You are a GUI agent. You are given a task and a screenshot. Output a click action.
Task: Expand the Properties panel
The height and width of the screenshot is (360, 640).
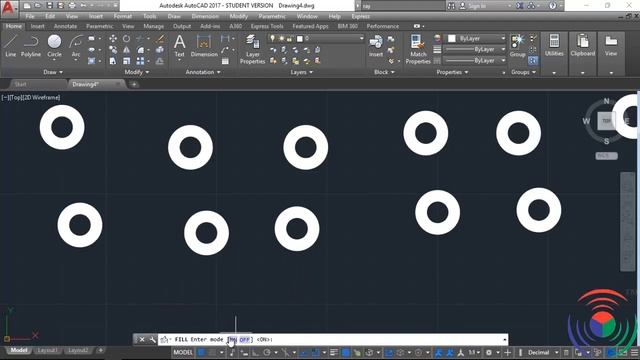pos(452,72)
